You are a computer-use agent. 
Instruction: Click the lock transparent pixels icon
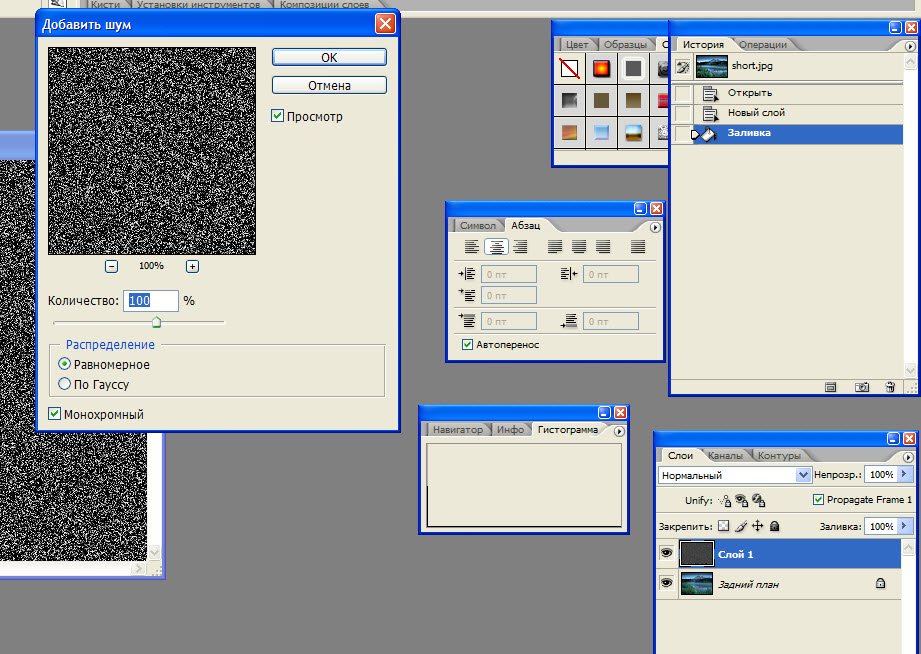click(724, 526)
